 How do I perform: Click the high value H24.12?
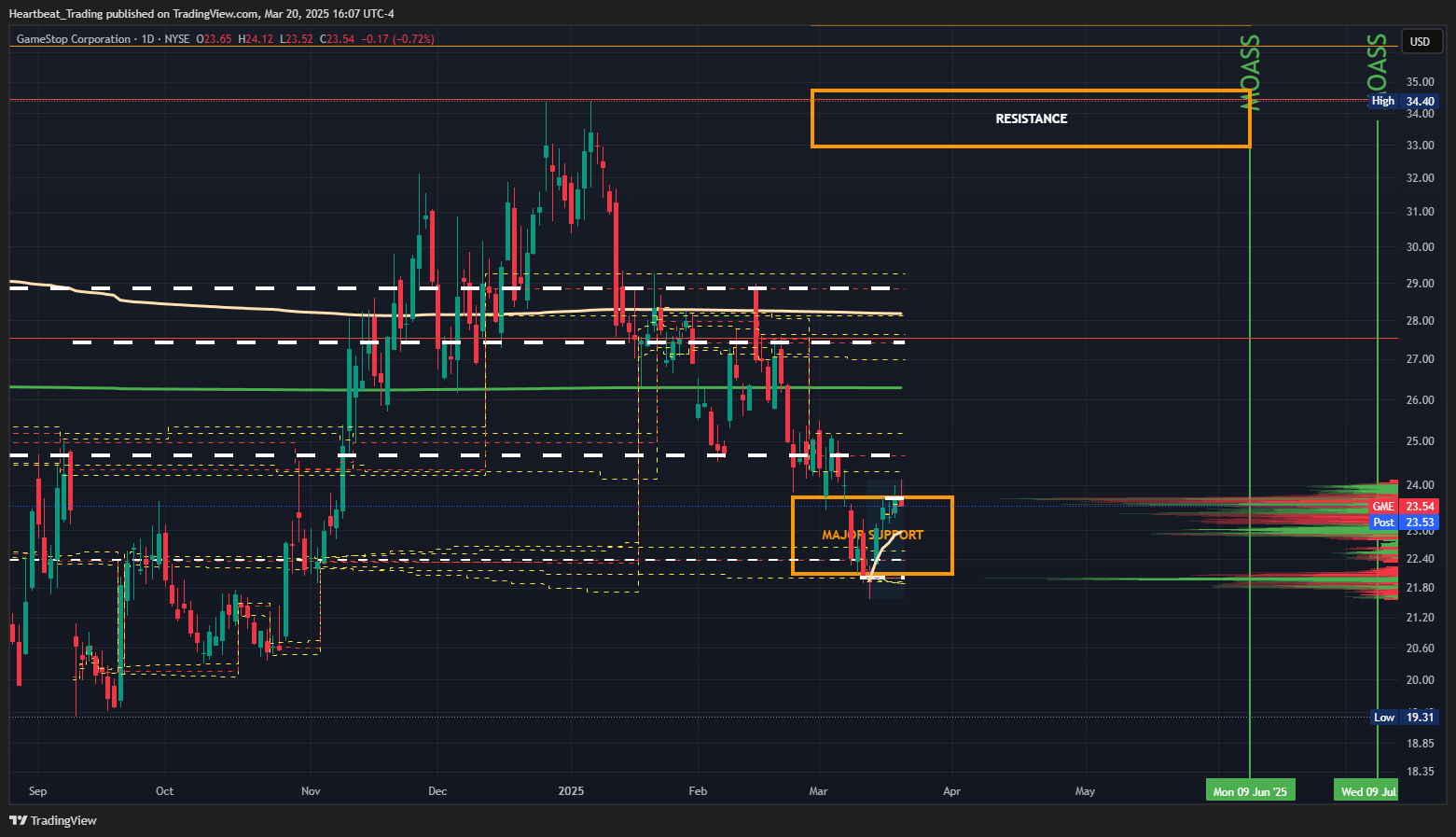[256, 39]
